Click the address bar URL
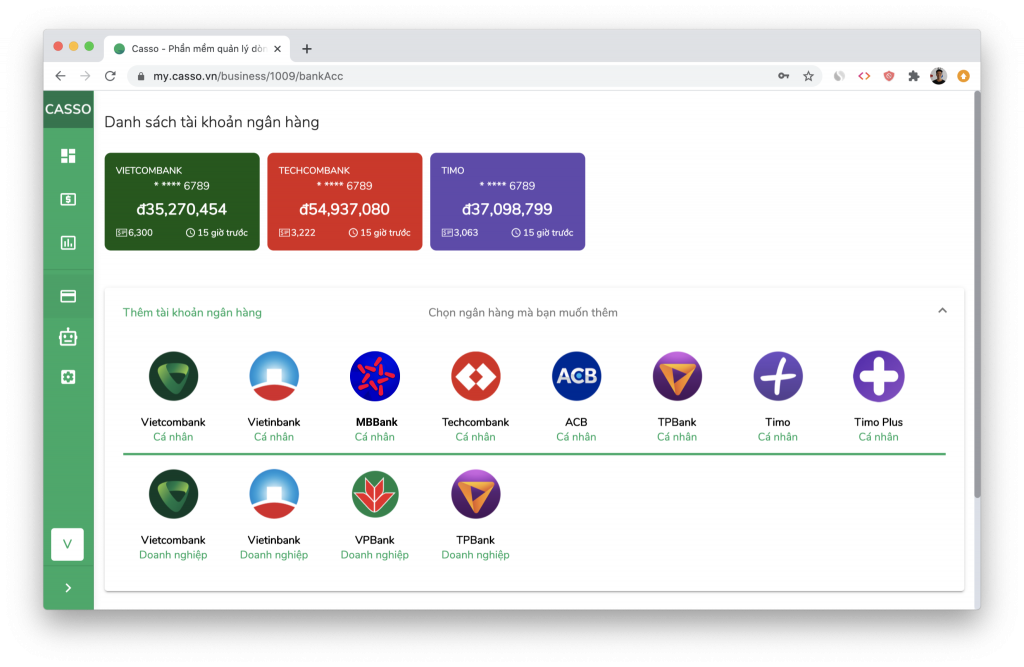Image resolution: width=1024 pixels, height=667 pixels. click(248, 76)
